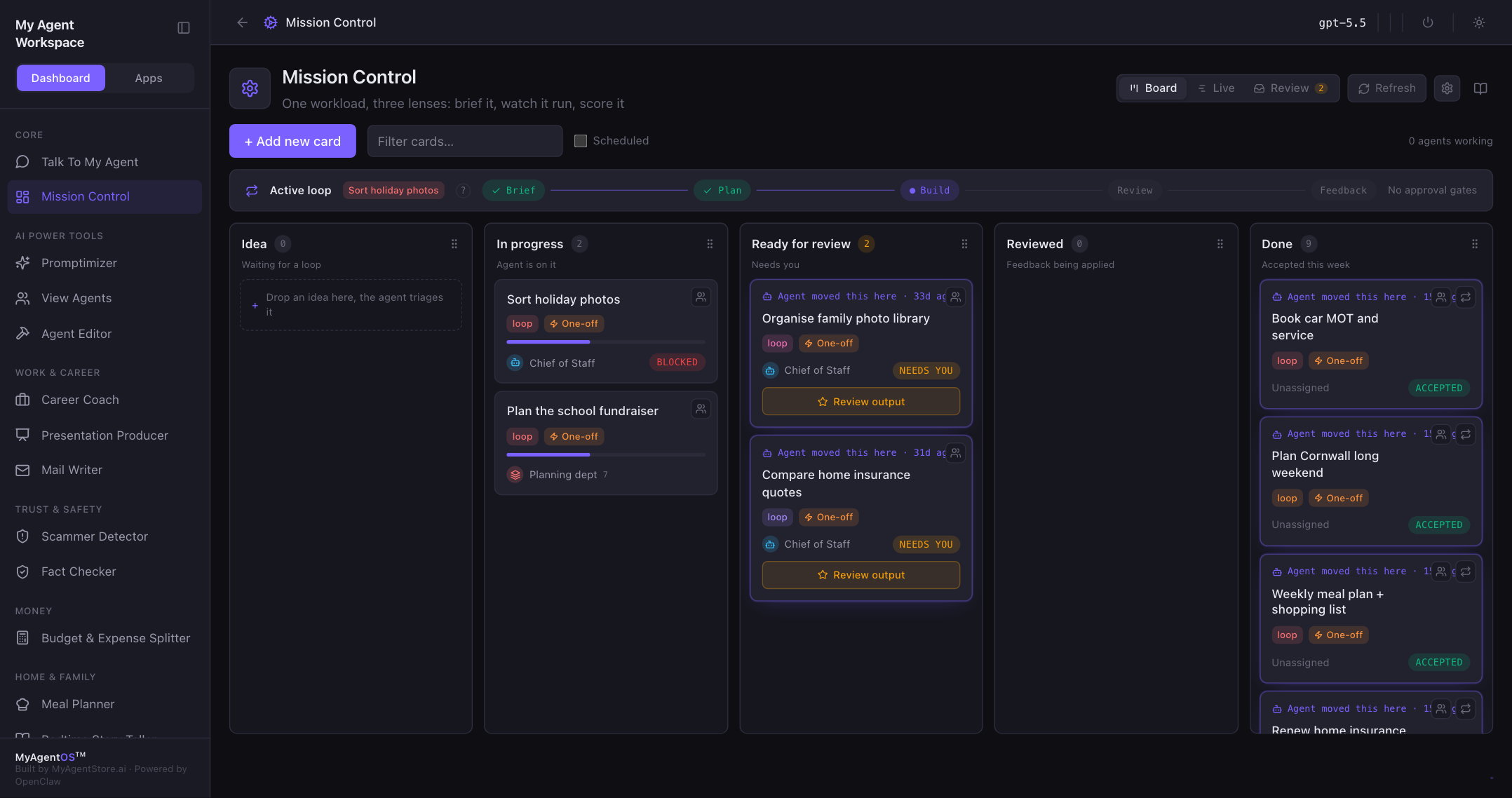Open View Agents page
The height and width of the screenshot is (798, 1512).
tap(104, 298)
